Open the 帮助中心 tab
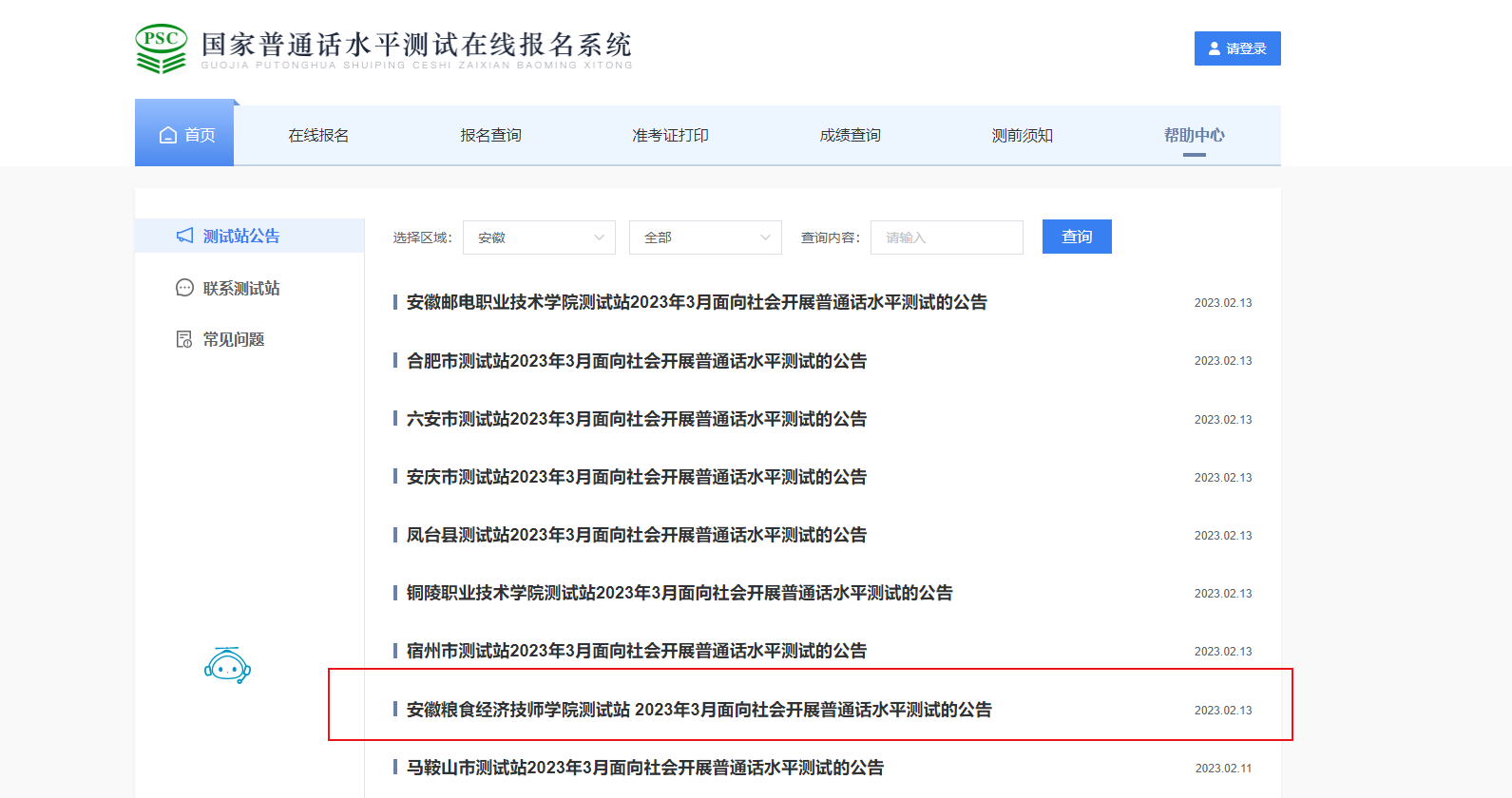Viewport: 1512px width, 798px height. pos(1194,135)
